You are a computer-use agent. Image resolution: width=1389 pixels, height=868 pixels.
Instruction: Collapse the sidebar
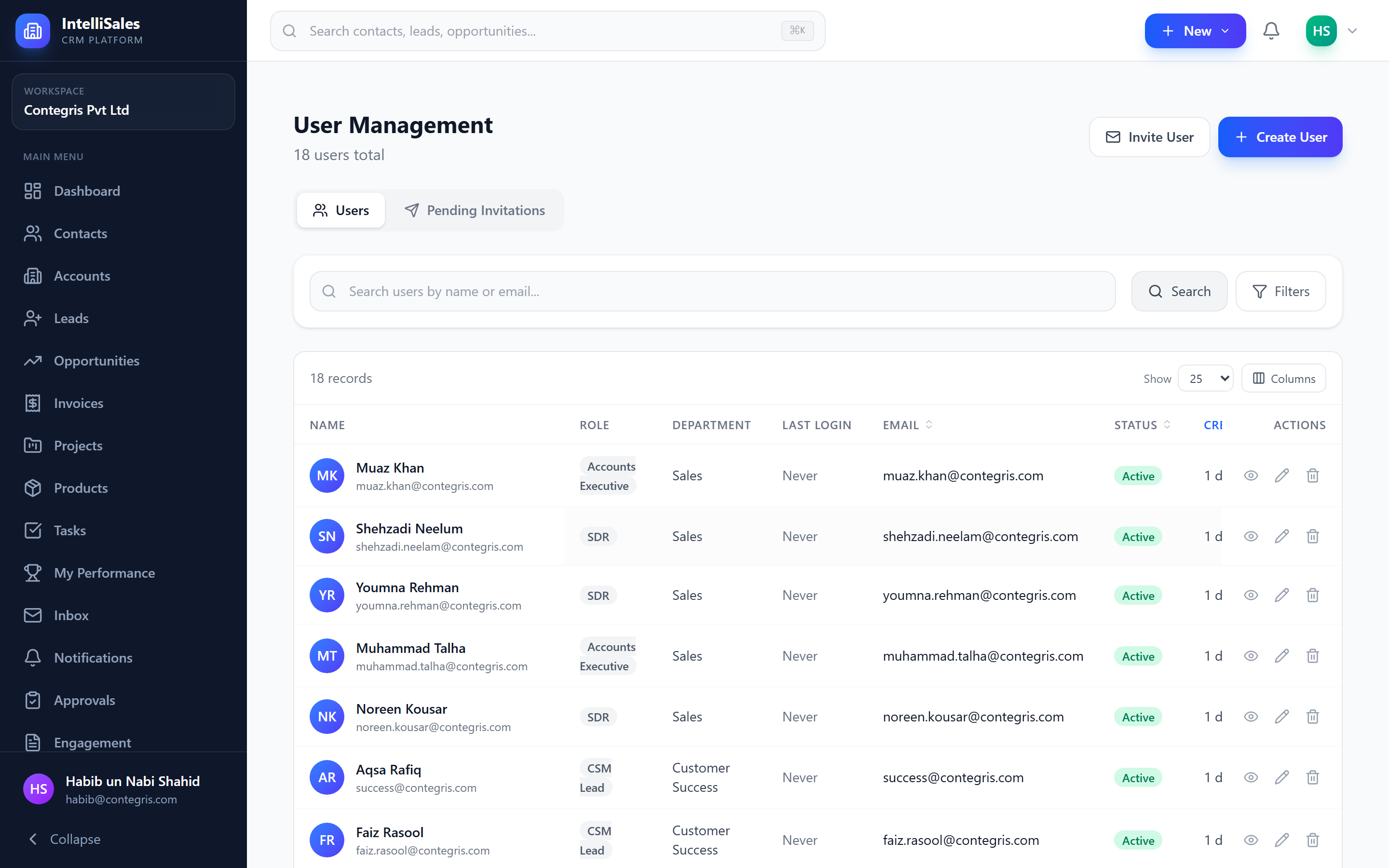click(64, 839)
